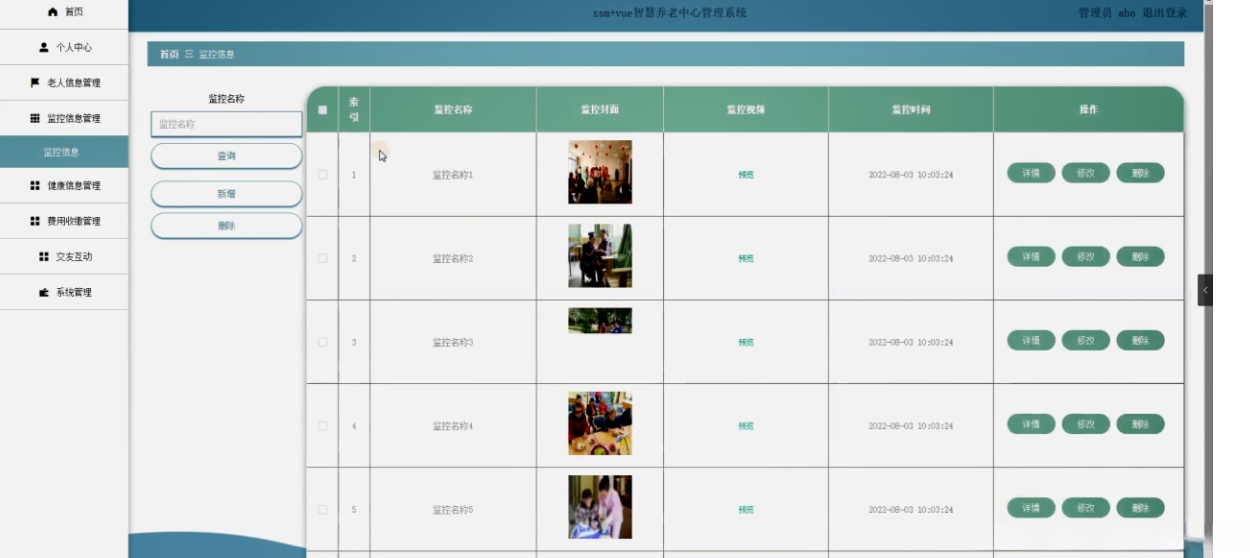Open the 系统管理 sidebar menu
This screenshot has height=558, width=1250.
(64, 292)
